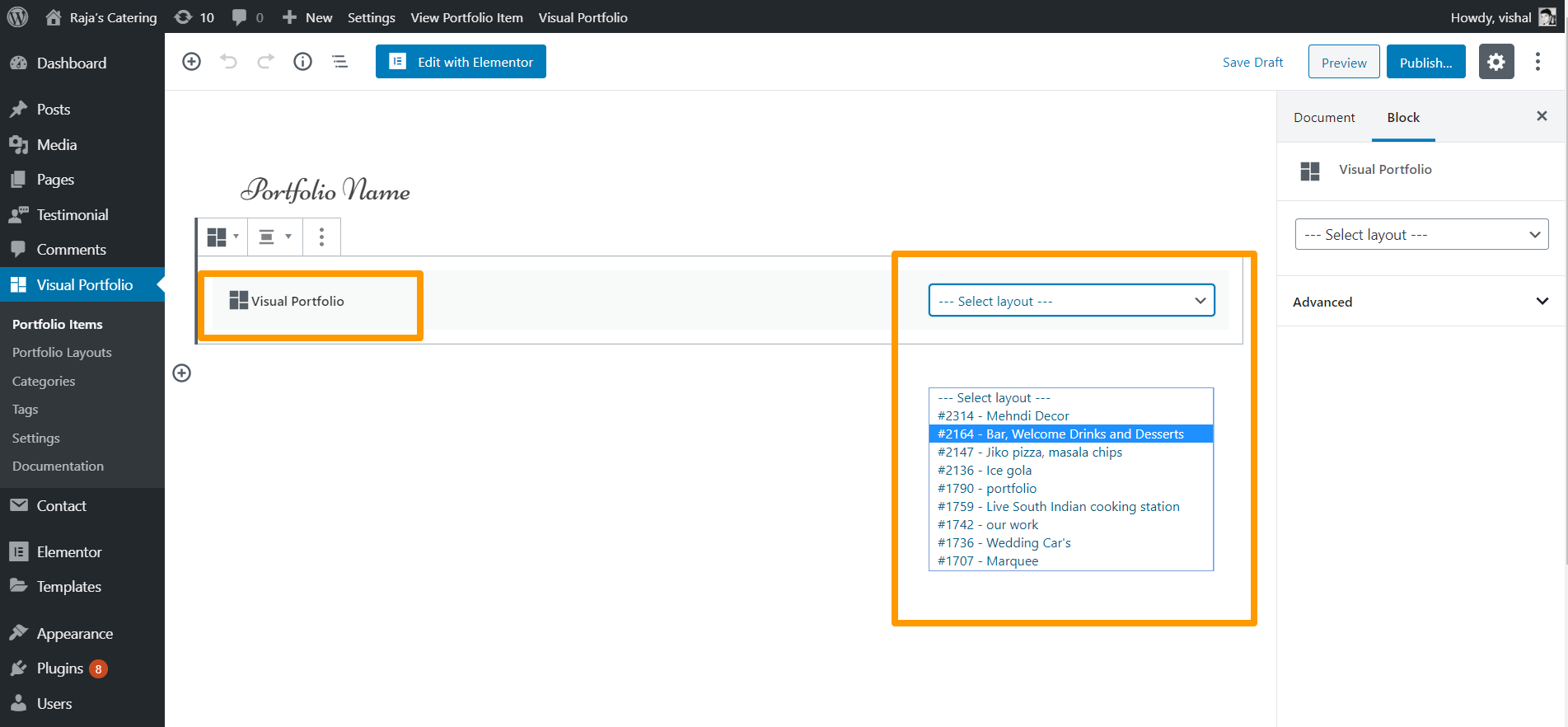The image size is (1568, 727).
Task: Open Visual Portfolio Settings submenu
Action: coord(35,438)
